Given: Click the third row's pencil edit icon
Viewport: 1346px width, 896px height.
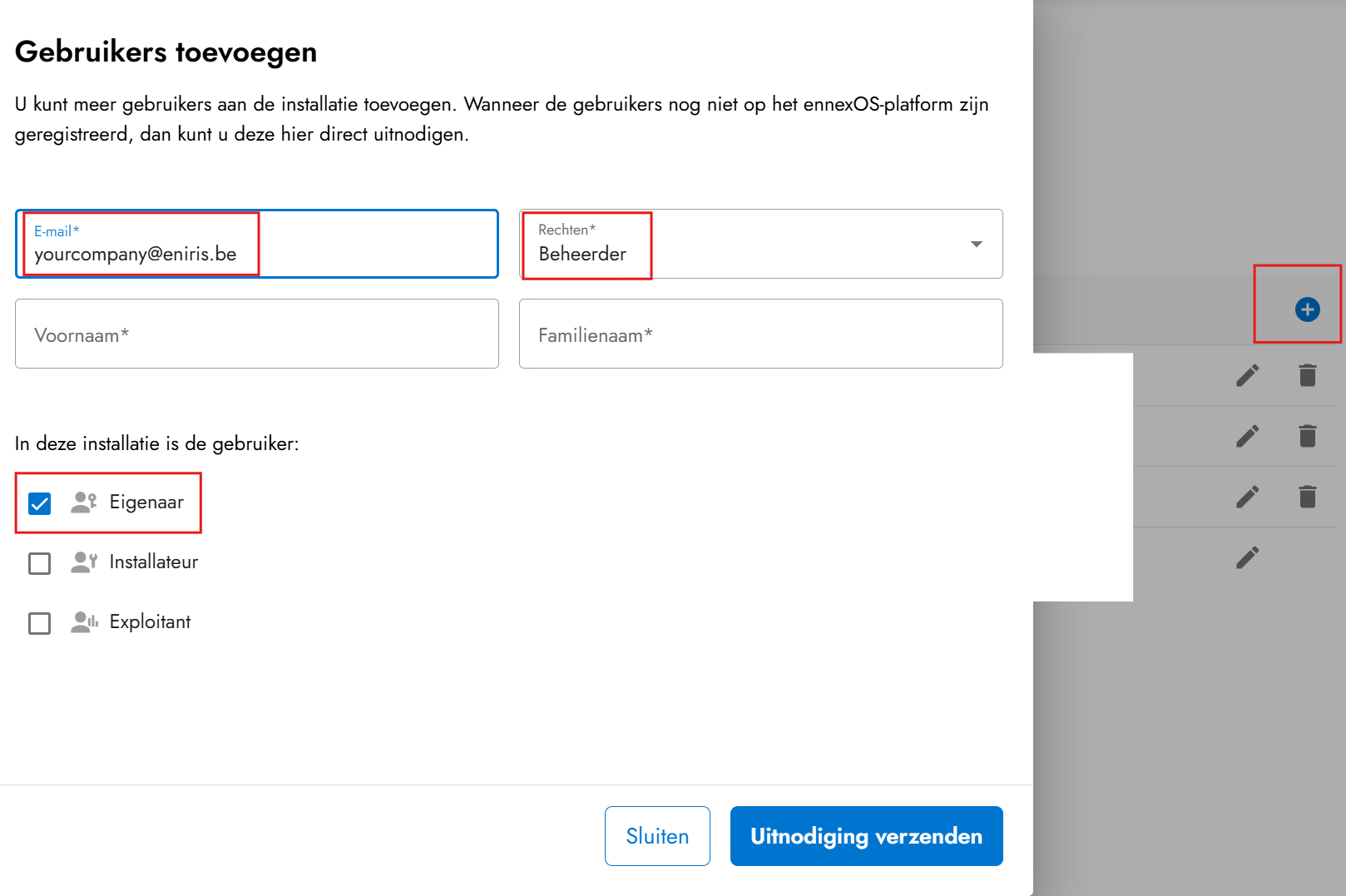Looking at the screenshot, I should 1247,497.
